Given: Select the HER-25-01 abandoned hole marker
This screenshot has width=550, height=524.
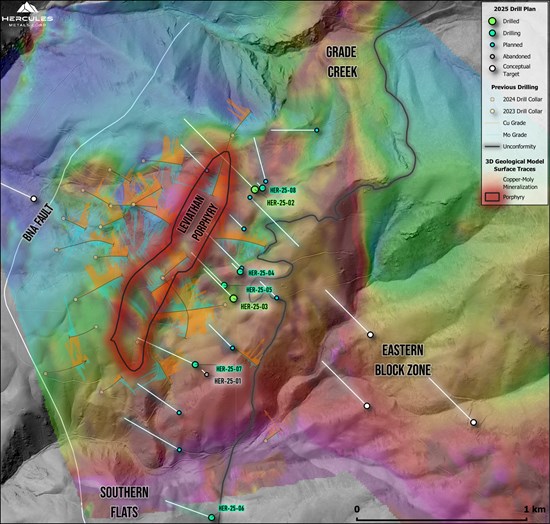Looking at the screenshot, I should click(207, 375).
